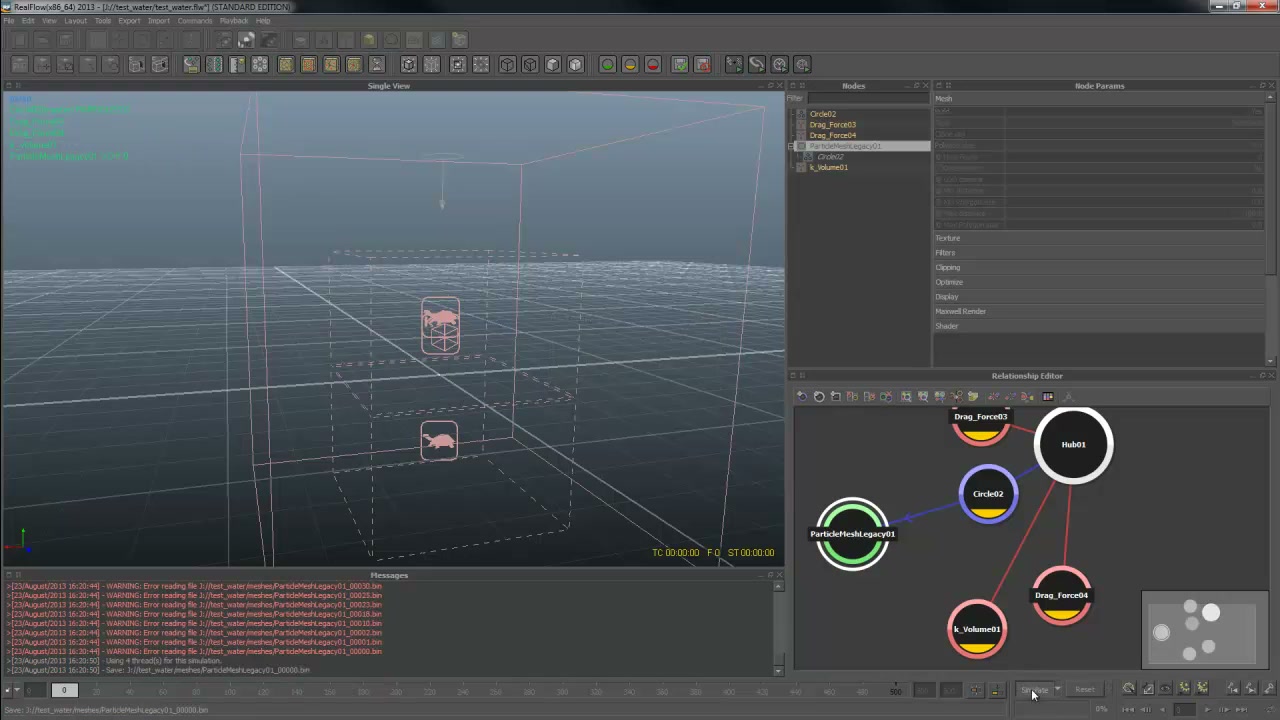The image size is (1280, 720).
Task: Expand the Filters section in Node Params
Action: pos(1100,253)
